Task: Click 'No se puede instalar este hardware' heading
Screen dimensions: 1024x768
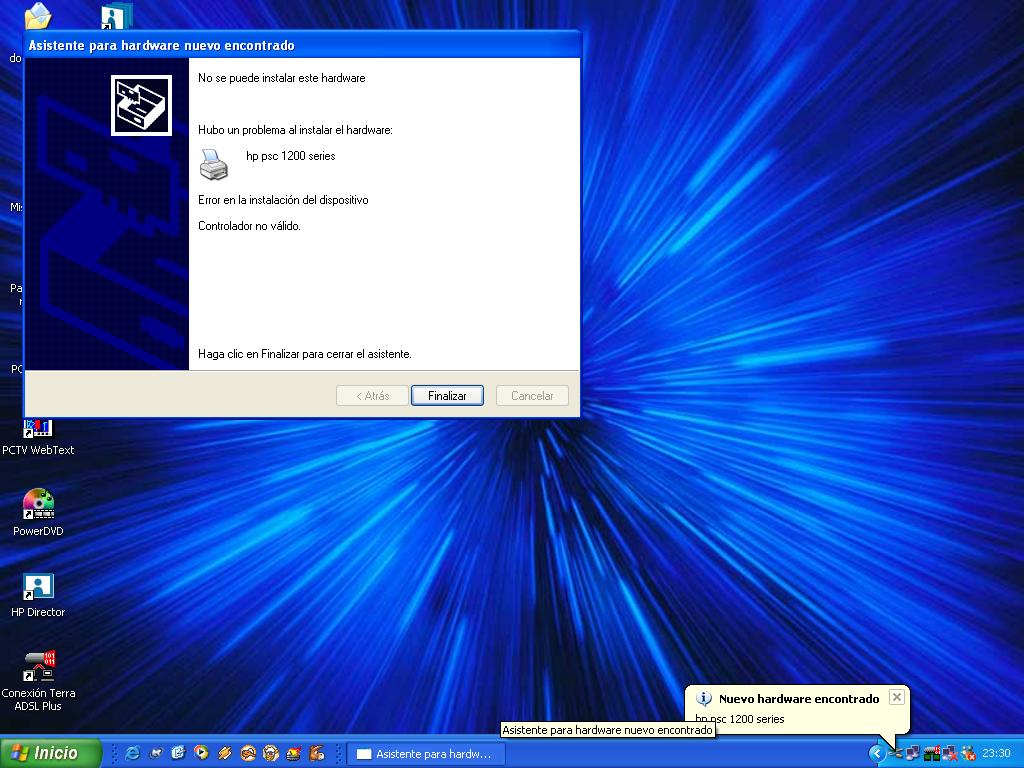Action: (281, 78)
